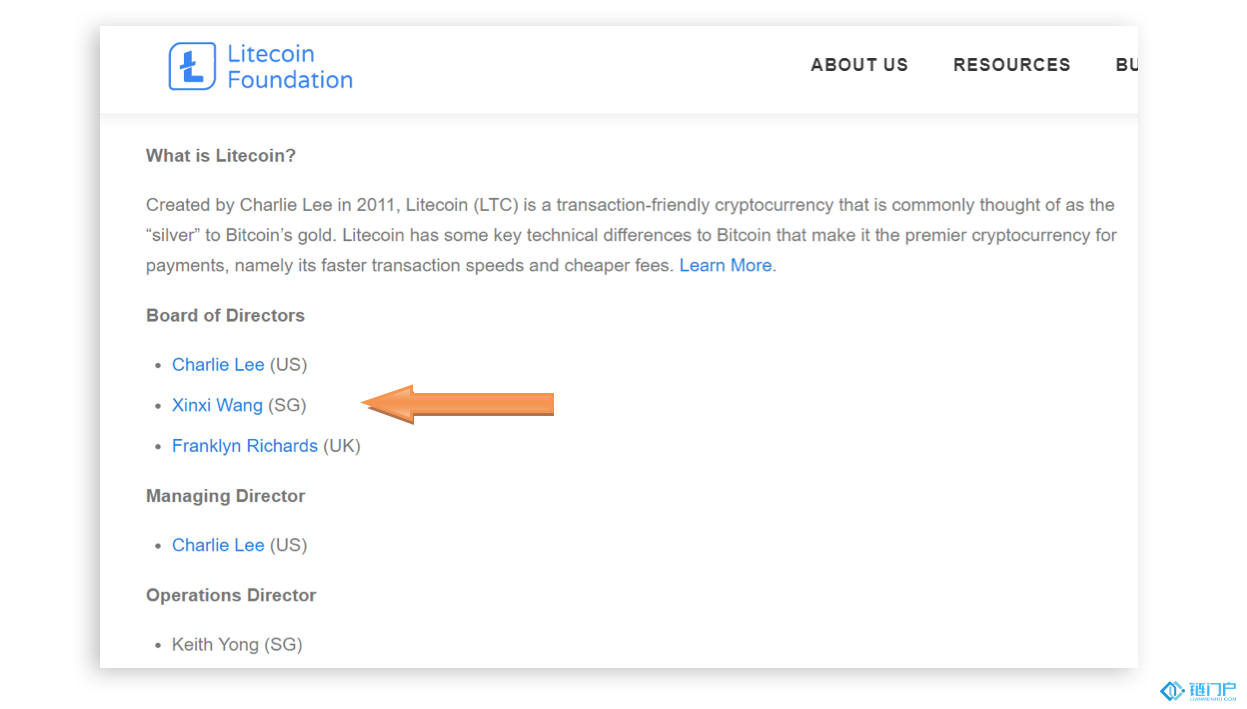Viewport: 1247px width, 709px height.
Task: Open the ABOUT US menu
Action: click(x=859, y=65)
